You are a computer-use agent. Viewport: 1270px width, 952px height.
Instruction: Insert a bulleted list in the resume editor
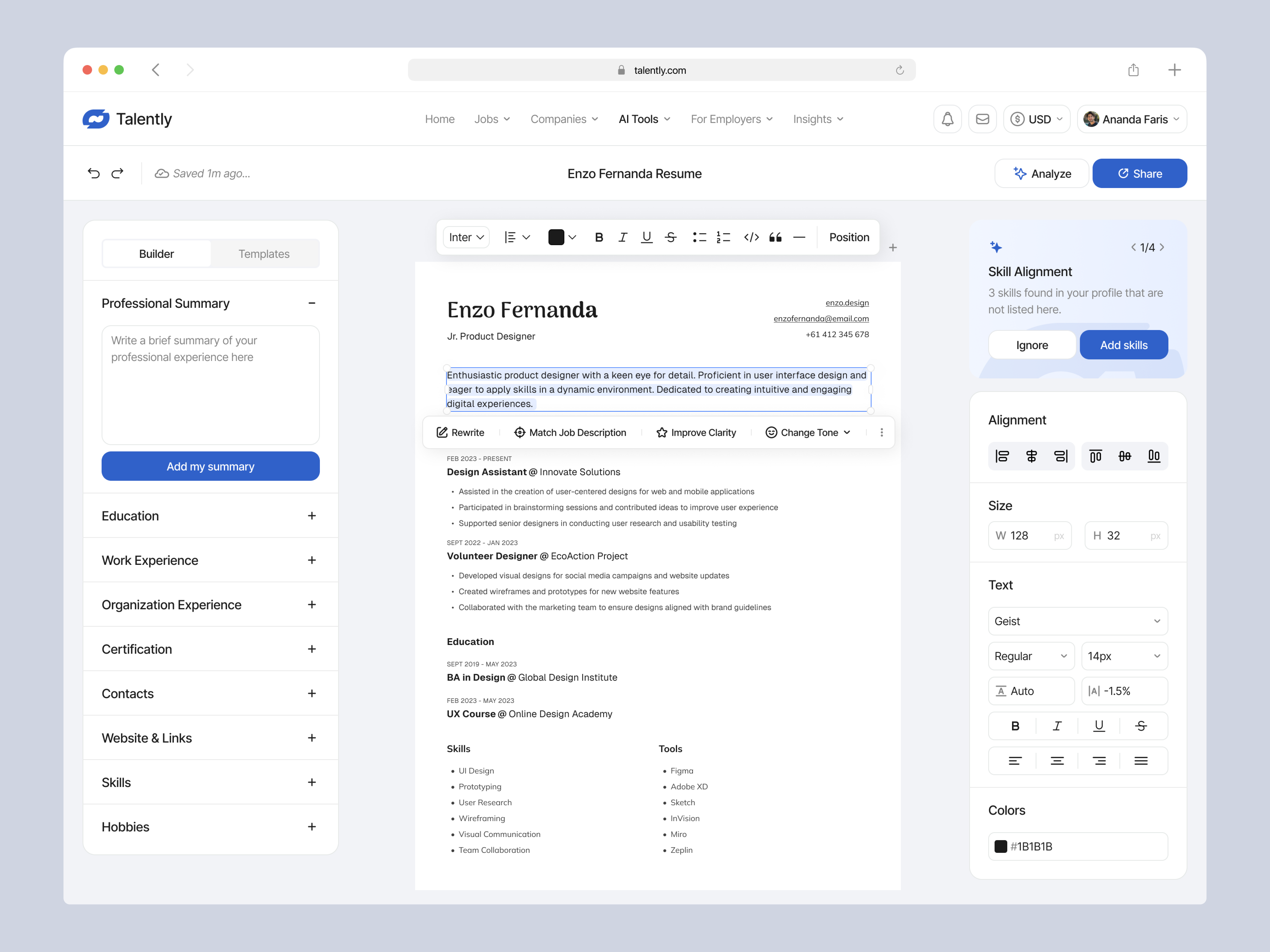click(x=699, y=237)
